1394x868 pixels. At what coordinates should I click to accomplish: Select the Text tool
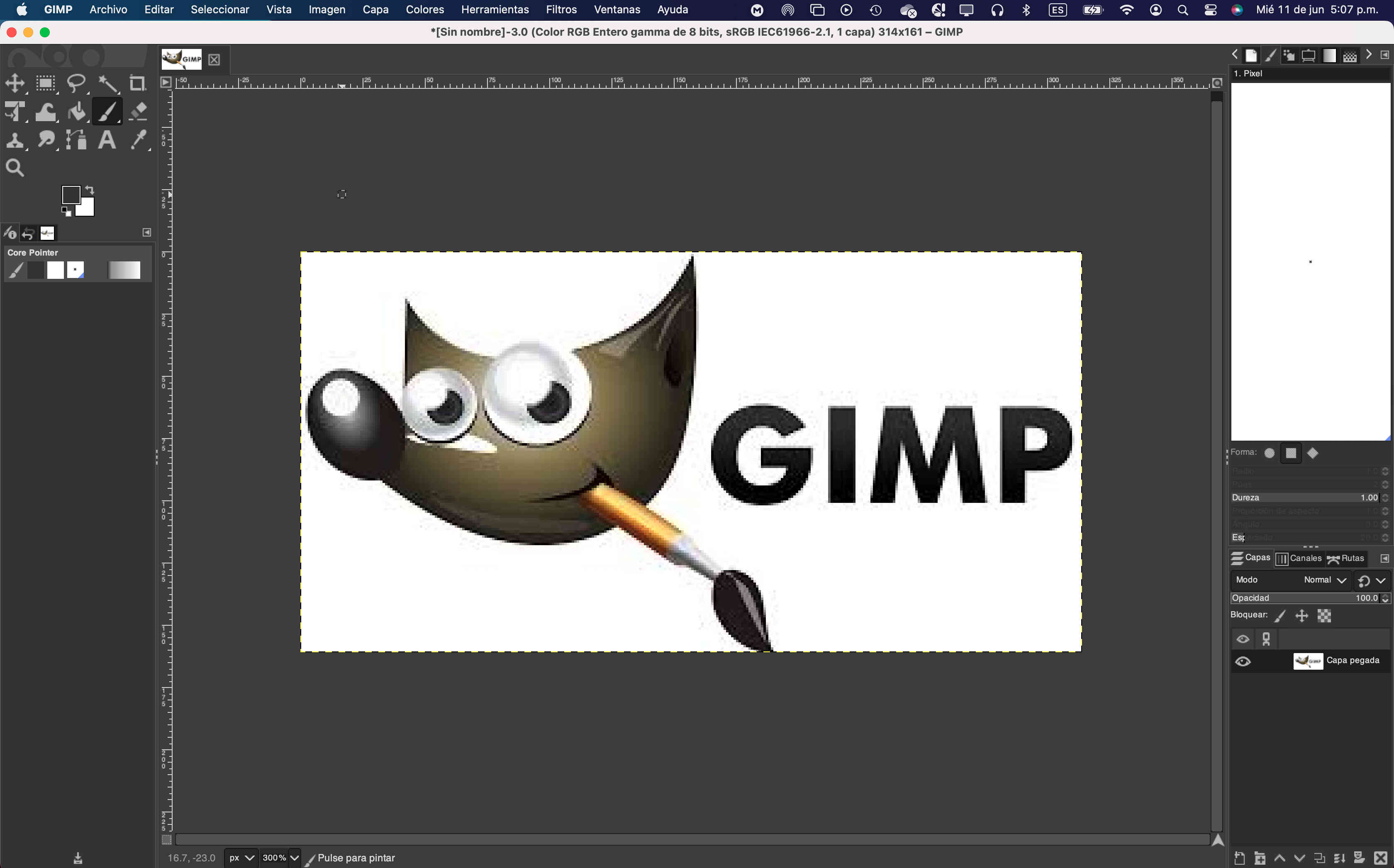107,139
